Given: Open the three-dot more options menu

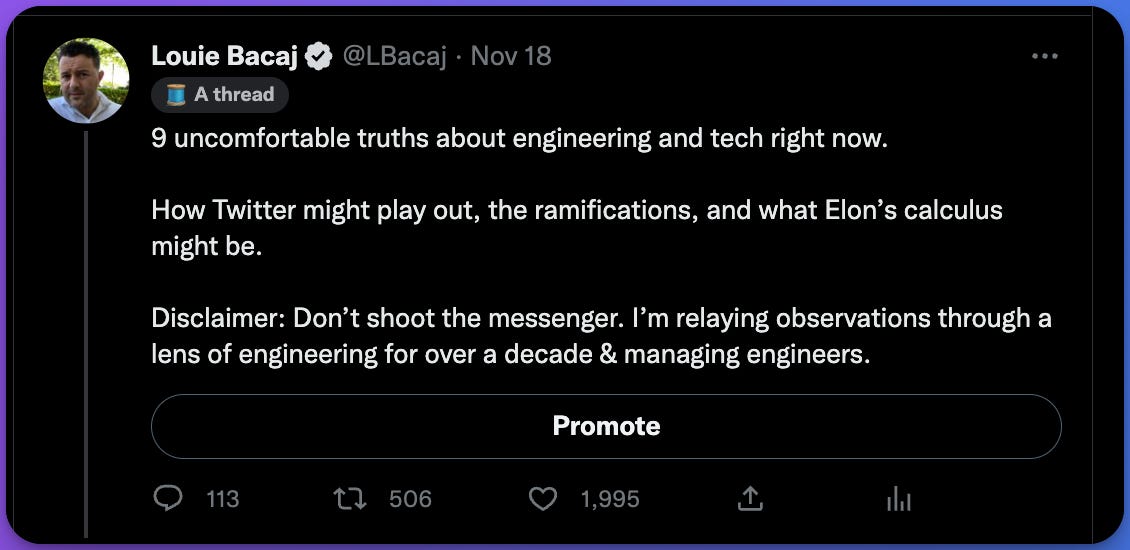Looking at the screenshot, I should click(1044, 56).
